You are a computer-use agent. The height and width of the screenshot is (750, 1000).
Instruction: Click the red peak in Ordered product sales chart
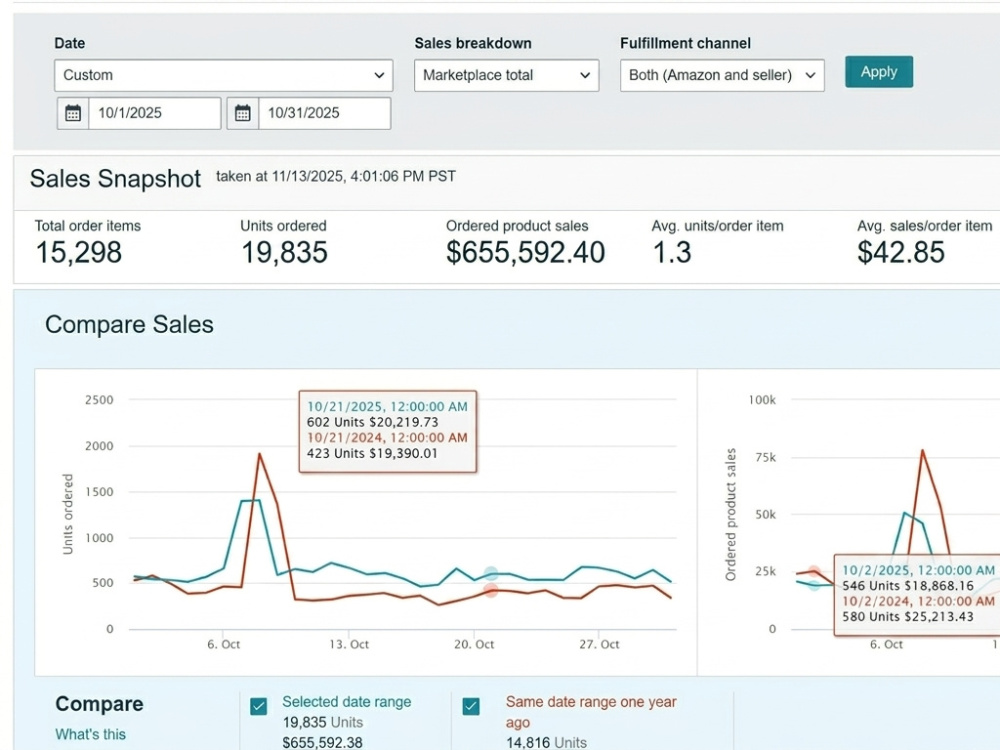[x=922, y=450]
